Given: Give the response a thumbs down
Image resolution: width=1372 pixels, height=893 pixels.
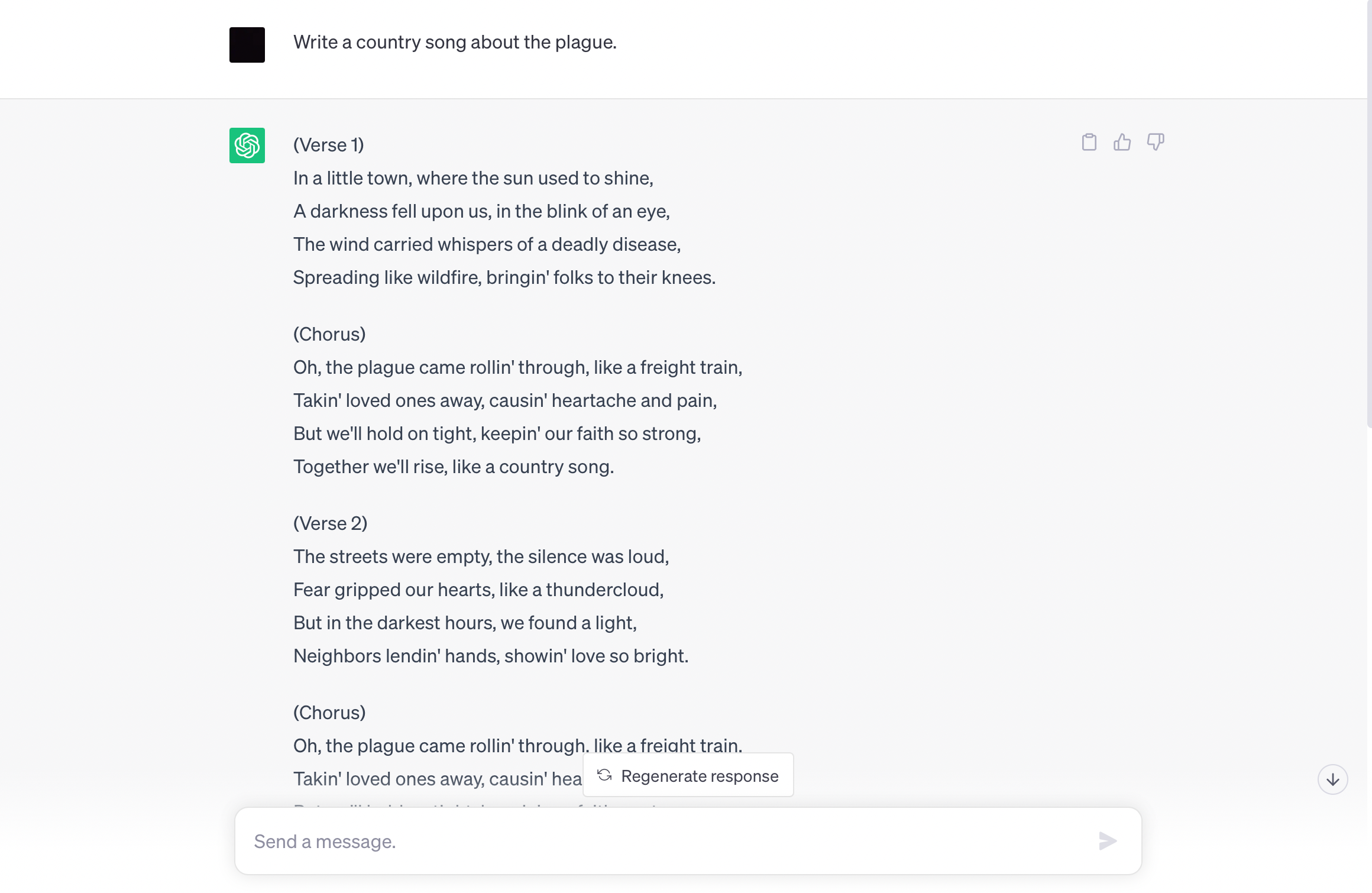Looking at the screenshot, I should coord(1156,142).
